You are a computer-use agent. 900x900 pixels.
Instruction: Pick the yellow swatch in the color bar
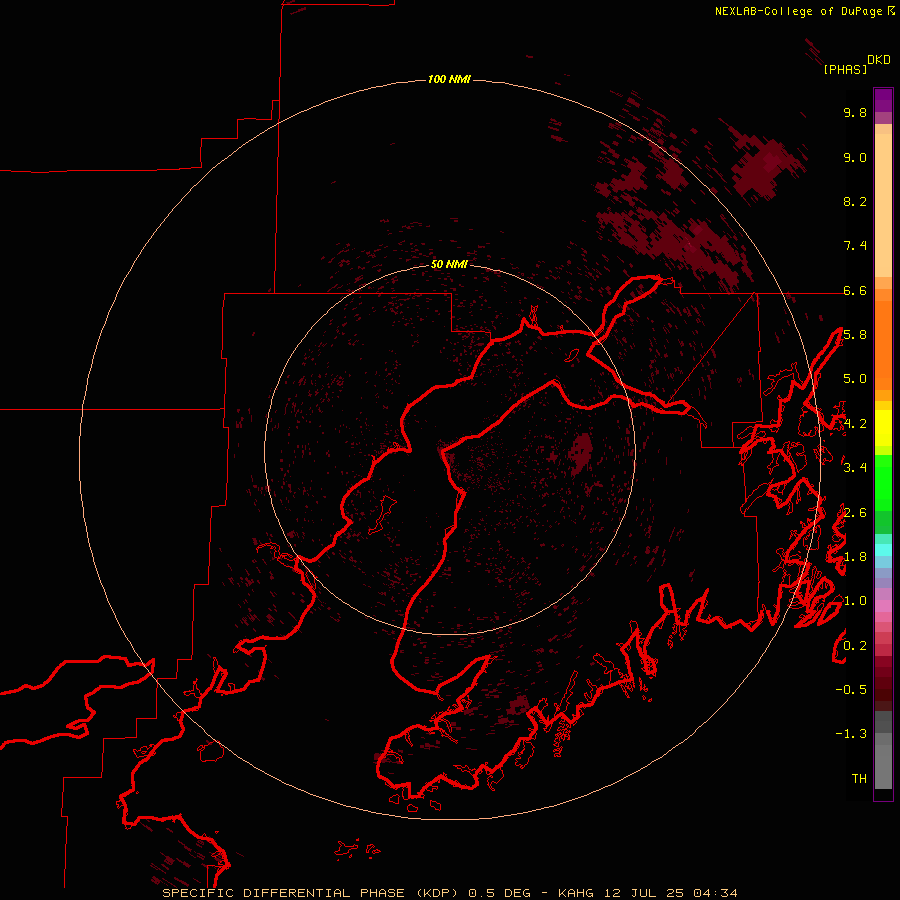point(883,428)
